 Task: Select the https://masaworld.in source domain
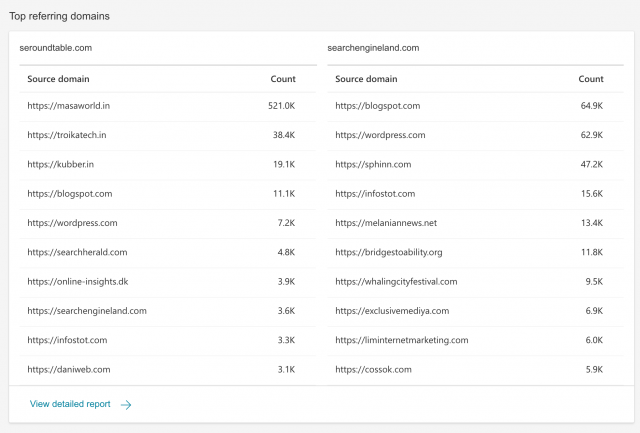(x=68, y=106)
